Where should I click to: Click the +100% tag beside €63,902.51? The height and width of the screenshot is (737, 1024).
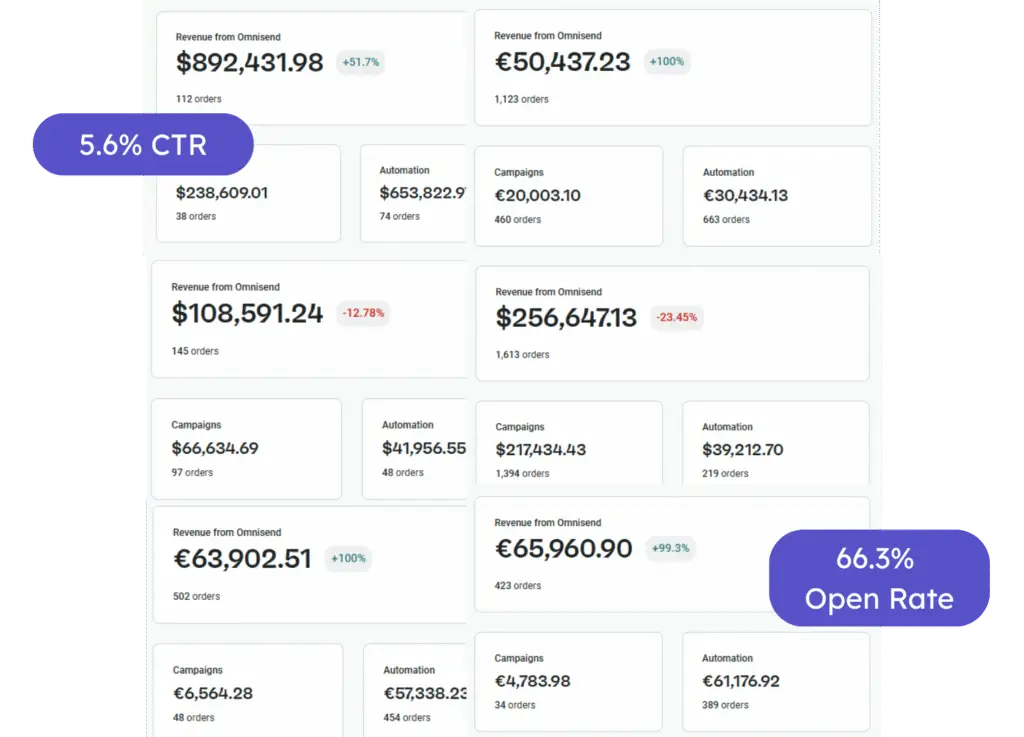(348, 559)
